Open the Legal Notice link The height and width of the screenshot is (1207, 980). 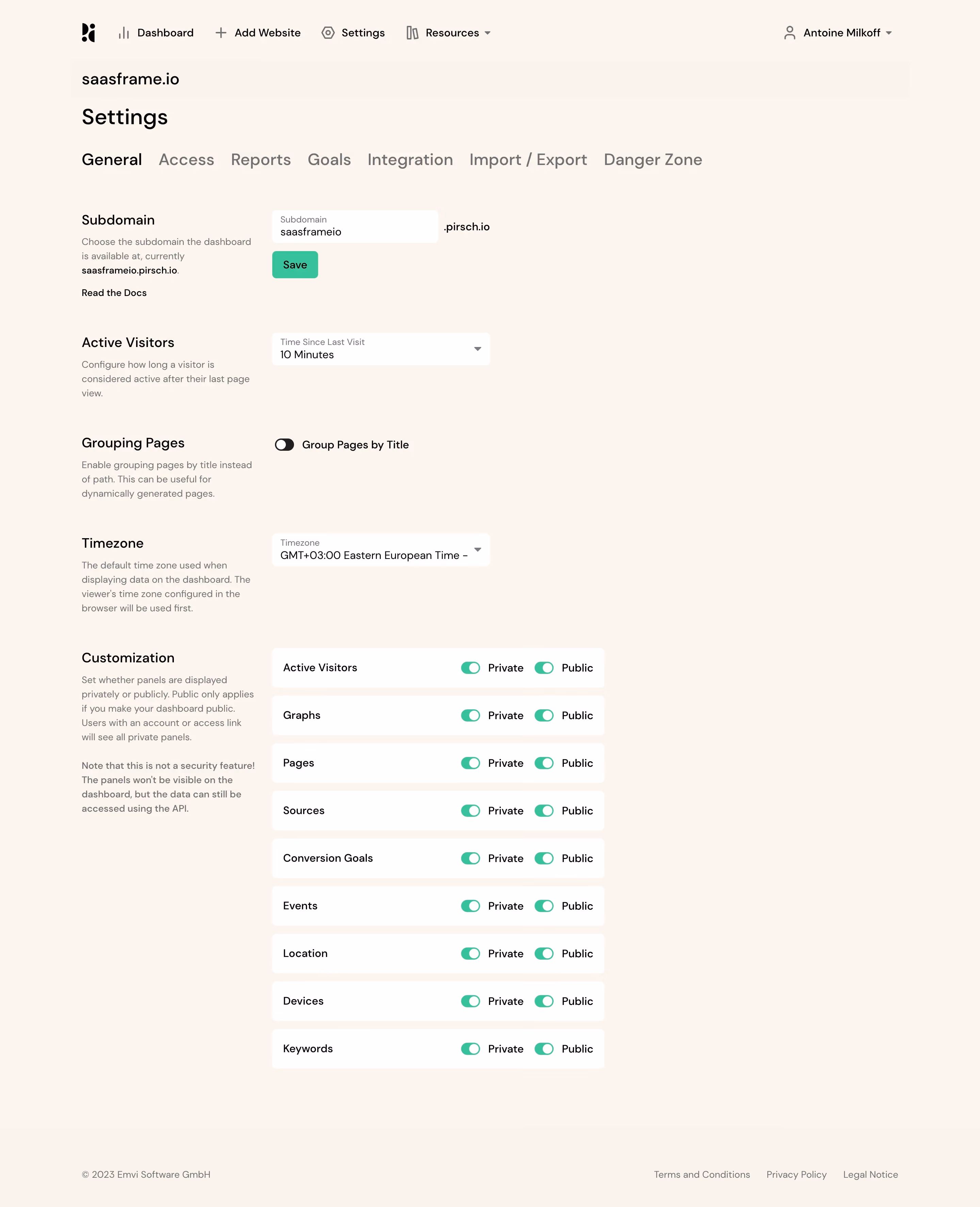click(870, 1174)
